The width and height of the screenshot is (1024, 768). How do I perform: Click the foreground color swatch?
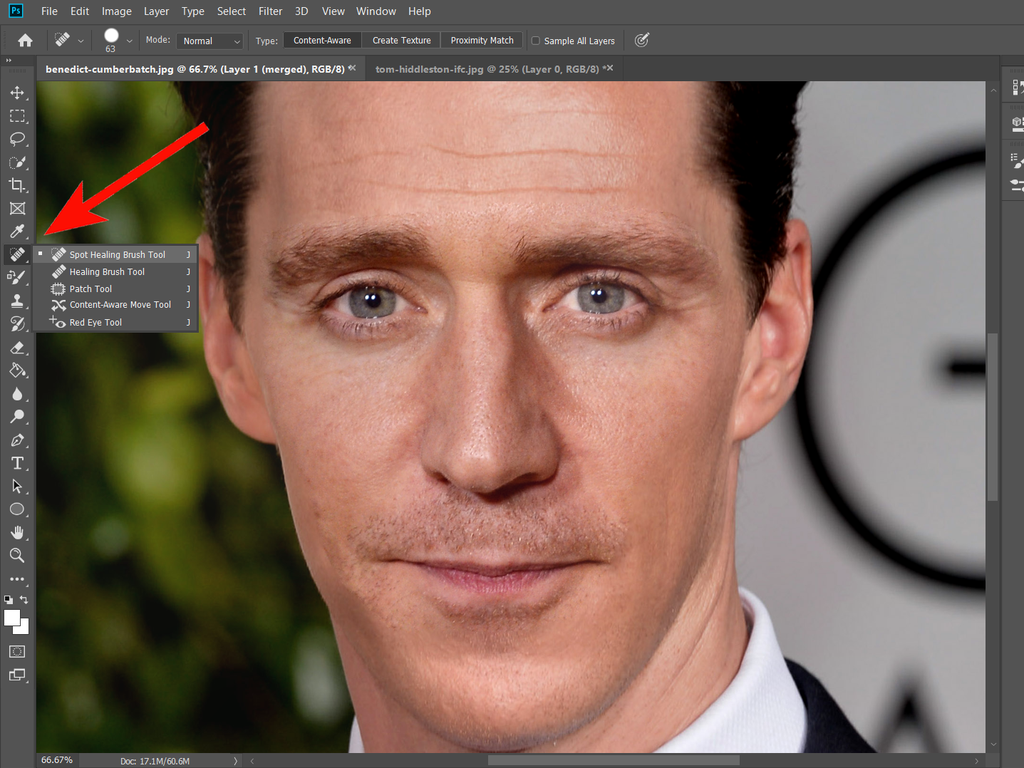point(12,618)
